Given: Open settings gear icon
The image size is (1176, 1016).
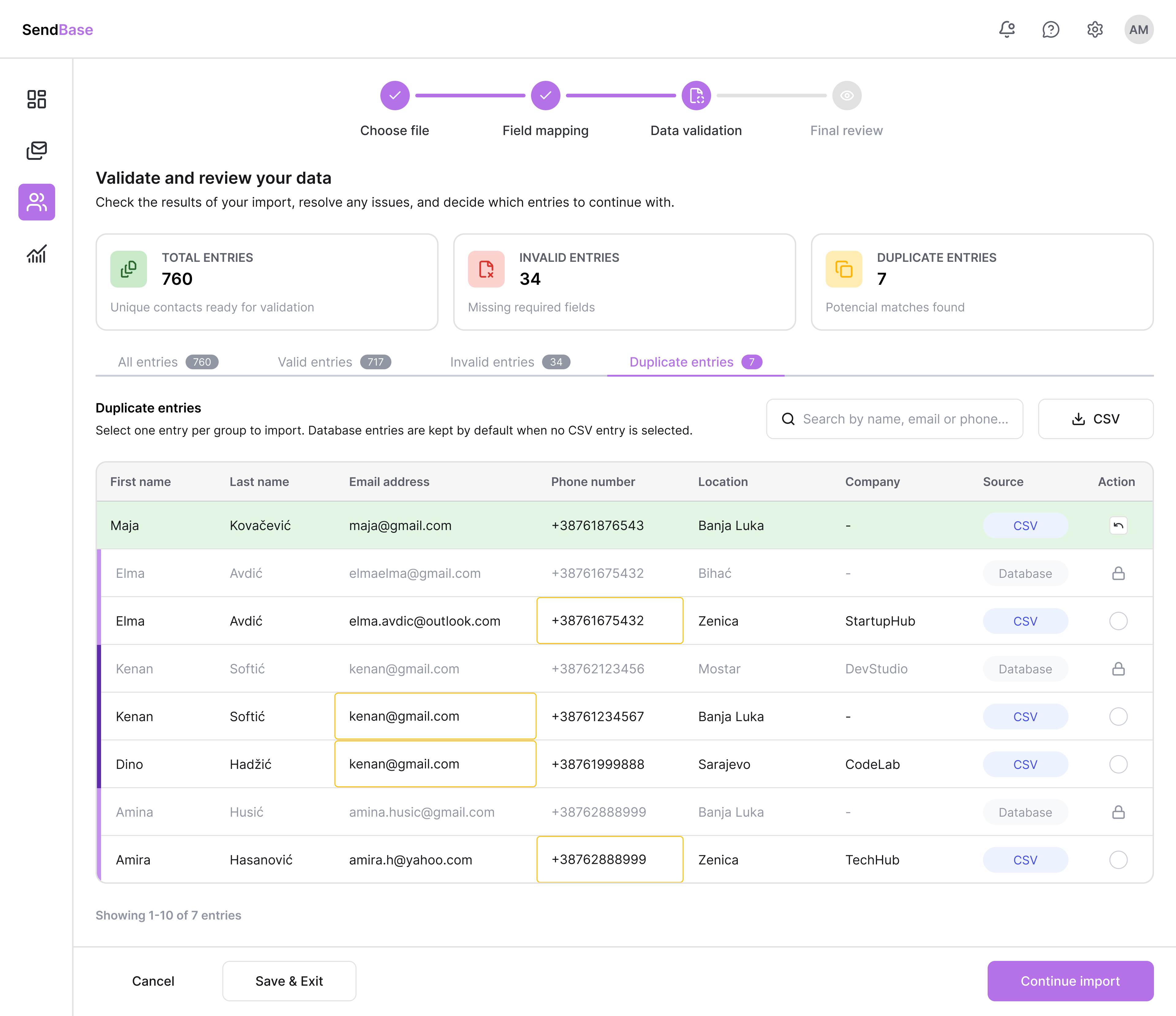Looking at the screenshot, I should pyautogui.click(x=1095, y=29).
